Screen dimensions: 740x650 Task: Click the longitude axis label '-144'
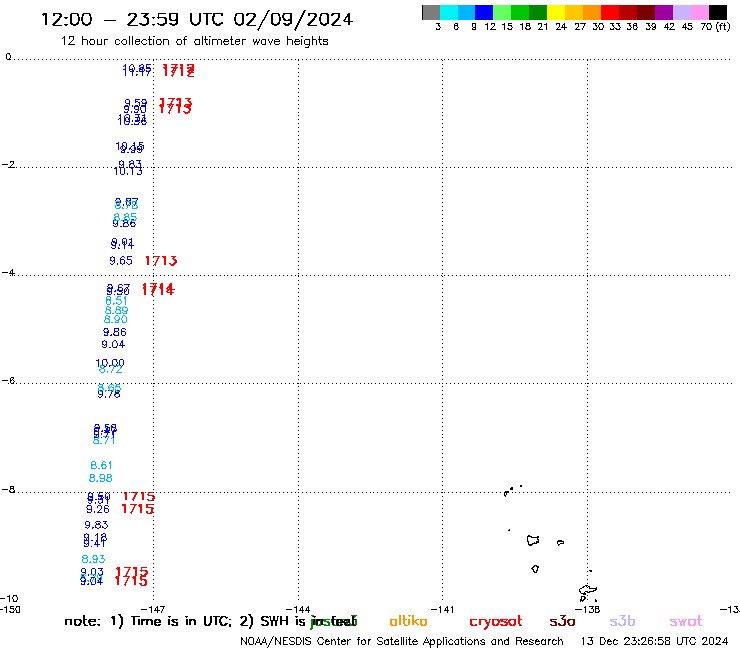point(298,609)
